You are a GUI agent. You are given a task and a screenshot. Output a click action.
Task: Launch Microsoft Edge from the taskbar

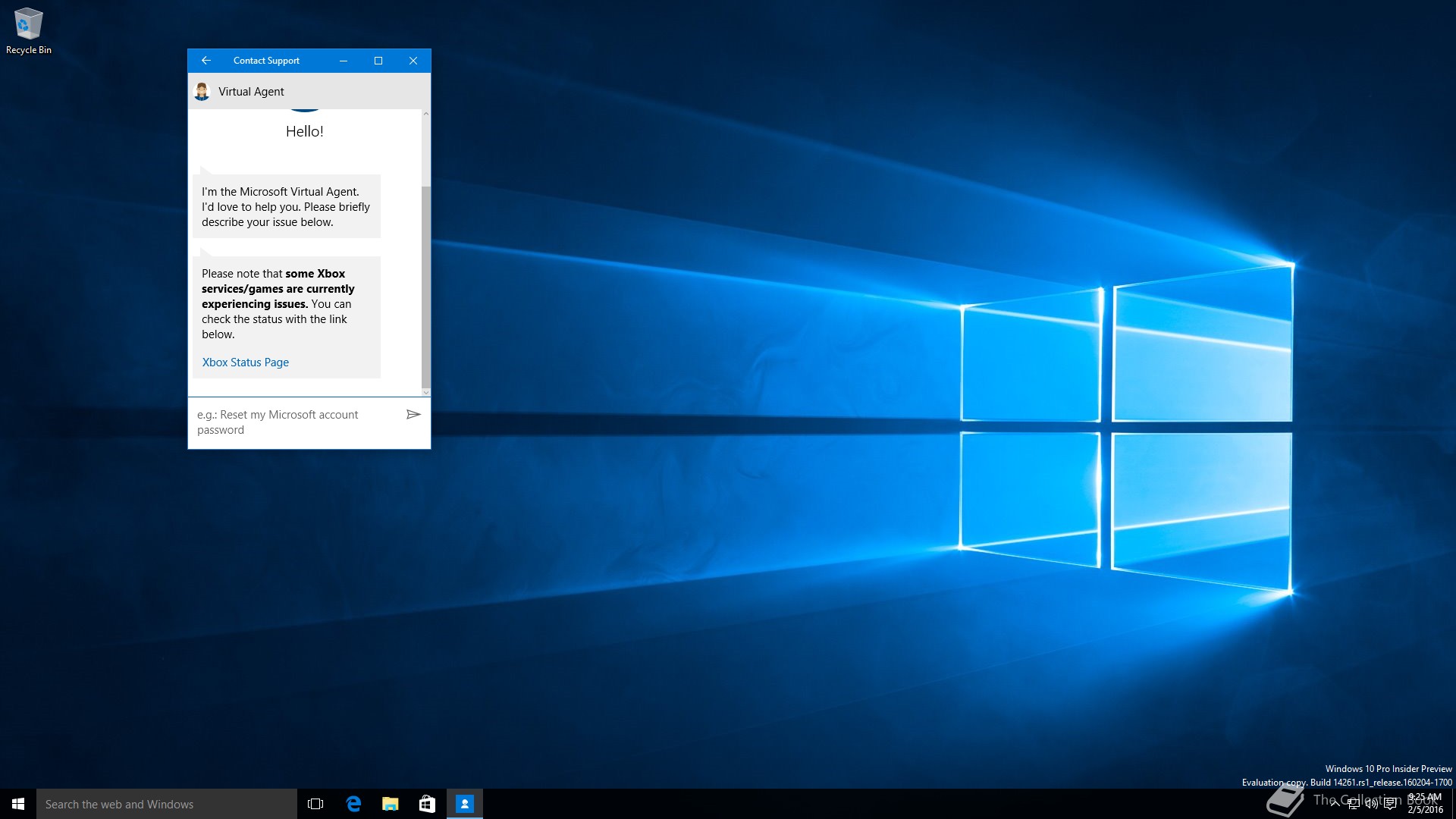click(353, 804)
